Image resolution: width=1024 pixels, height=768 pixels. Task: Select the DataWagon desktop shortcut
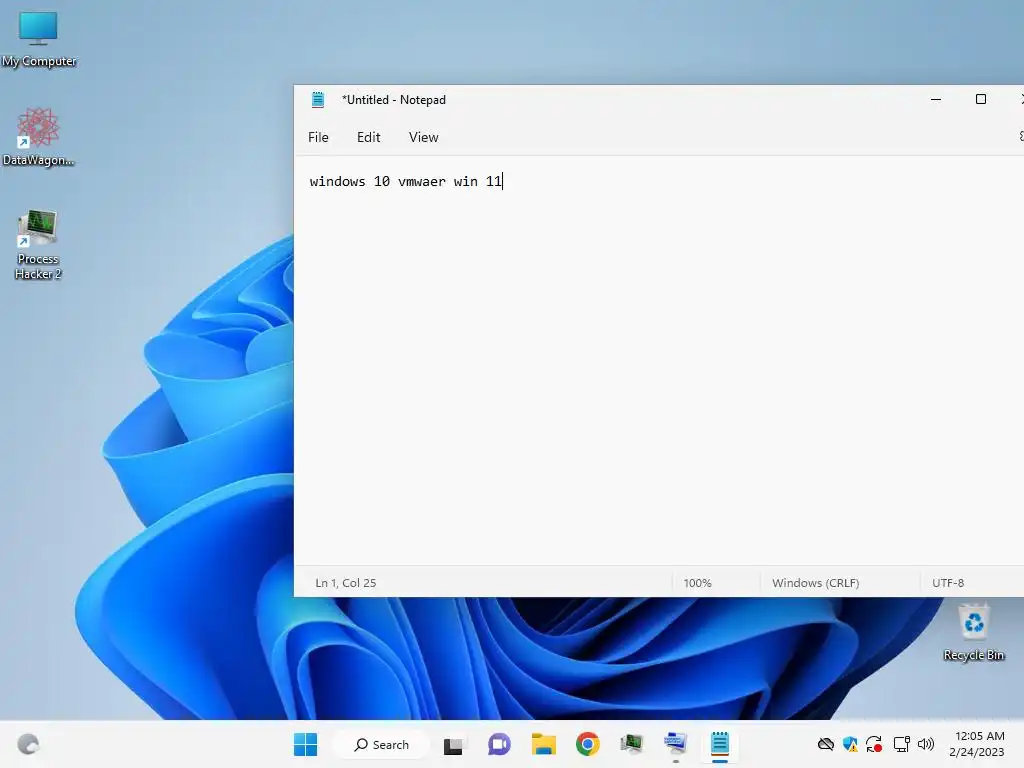[39, 136]
